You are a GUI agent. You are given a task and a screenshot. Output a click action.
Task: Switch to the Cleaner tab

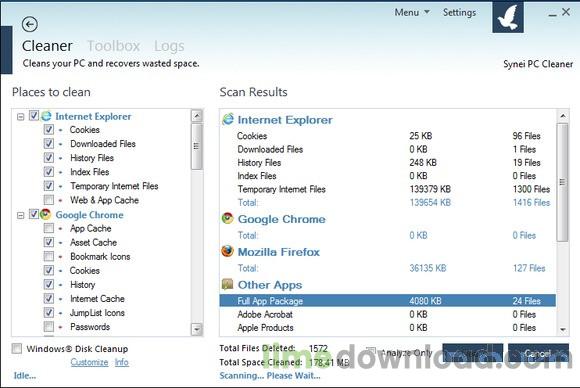pyautogui.click(x=47, y=46)
